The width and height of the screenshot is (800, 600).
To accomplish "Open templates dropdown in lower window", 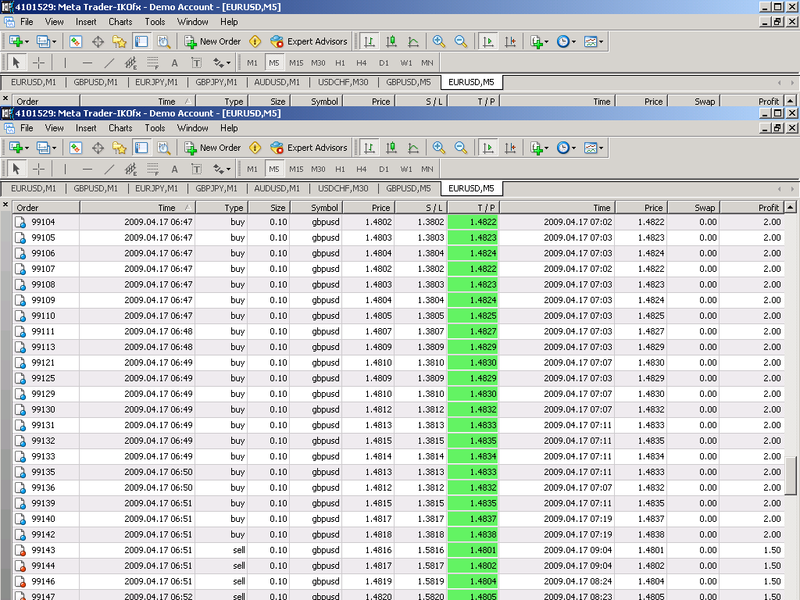I will [x=593, y=148].
